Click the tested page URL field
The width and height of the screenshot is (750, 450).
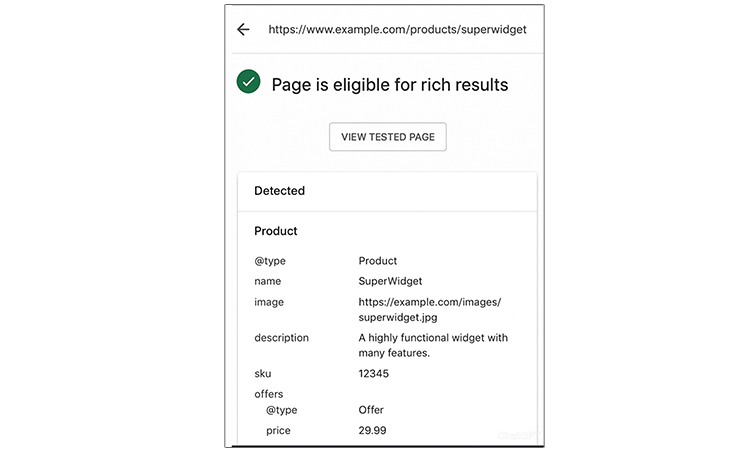point(397,30)
